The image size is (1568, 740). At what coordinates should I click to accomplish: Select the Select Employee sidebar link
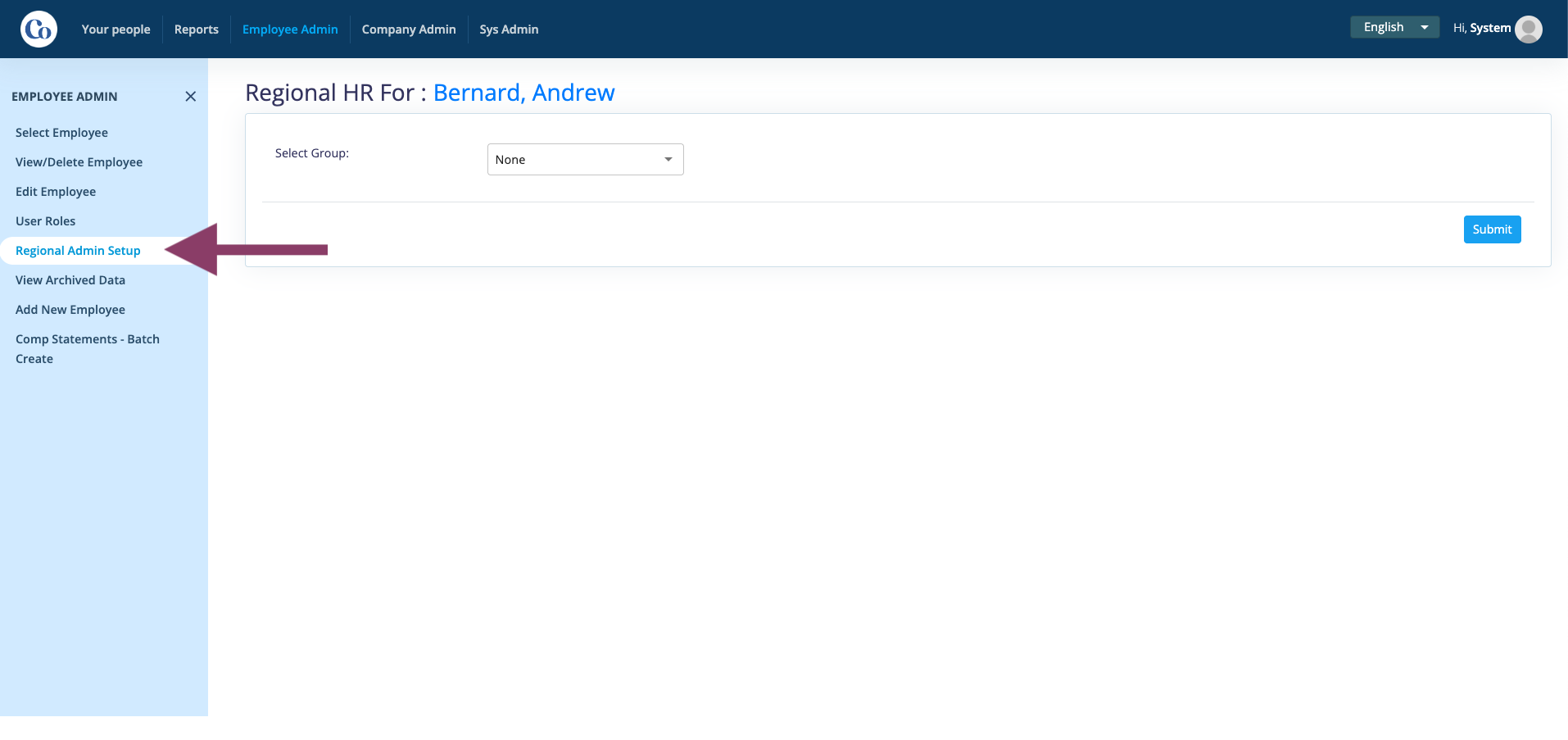coord(61,133)
